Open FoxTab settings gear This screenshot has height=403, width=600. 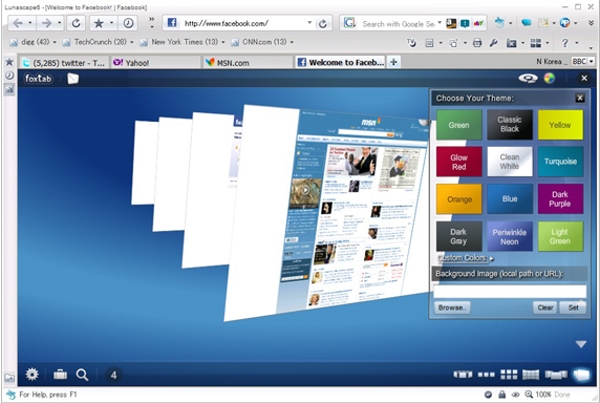pyautogui.click(x=32, y=375)
